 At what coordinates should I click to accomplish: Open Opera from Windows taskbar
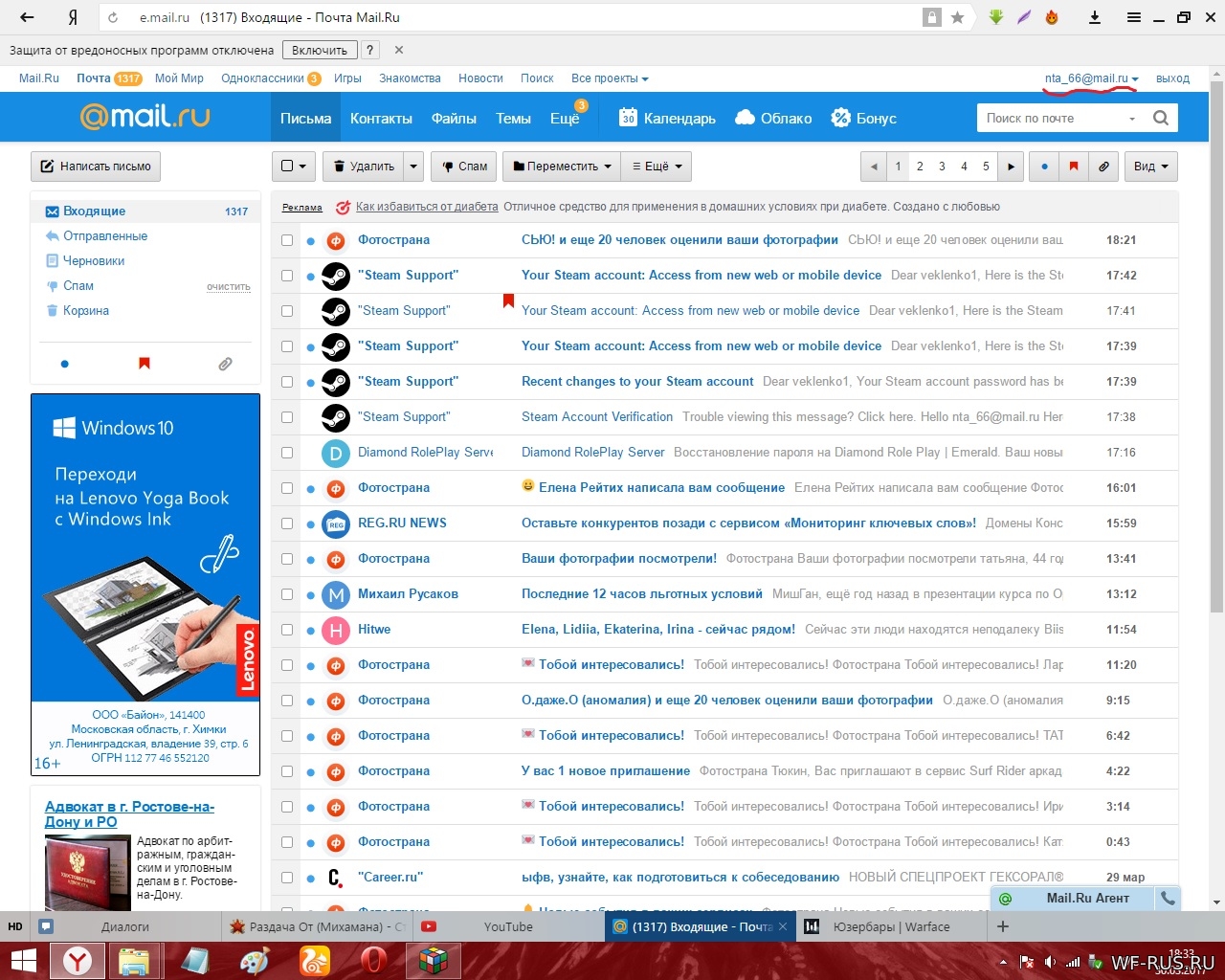[373, 960]
